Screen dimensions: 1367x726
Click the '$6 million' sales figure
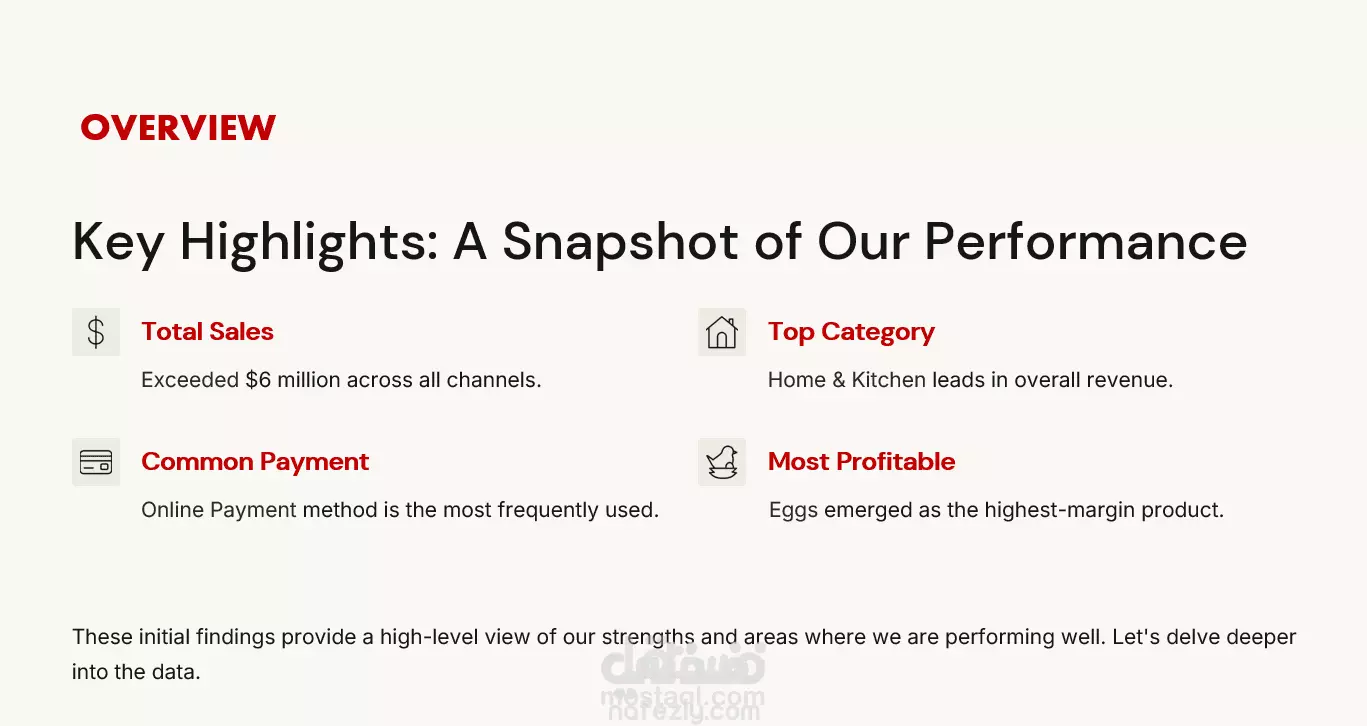coord(293,380)
